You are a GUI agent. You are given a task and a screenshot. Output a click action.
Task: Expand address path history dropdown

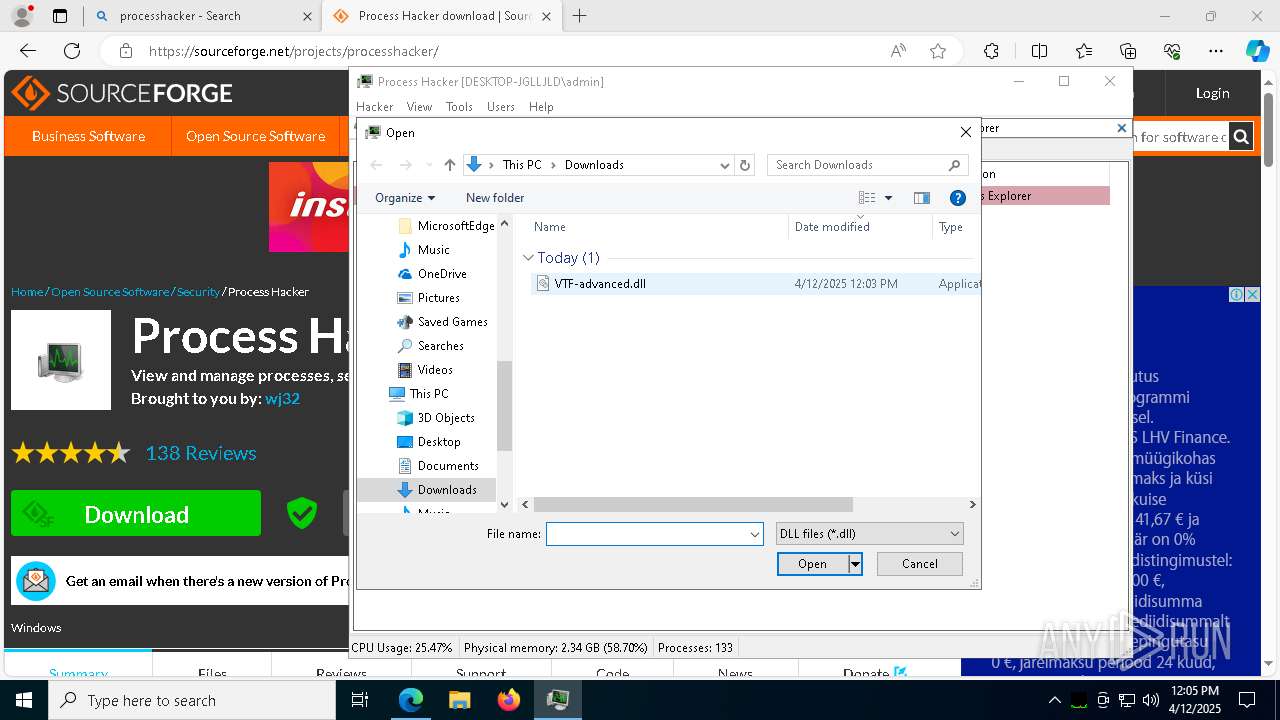pyautogui.click(x=725, y=166)
